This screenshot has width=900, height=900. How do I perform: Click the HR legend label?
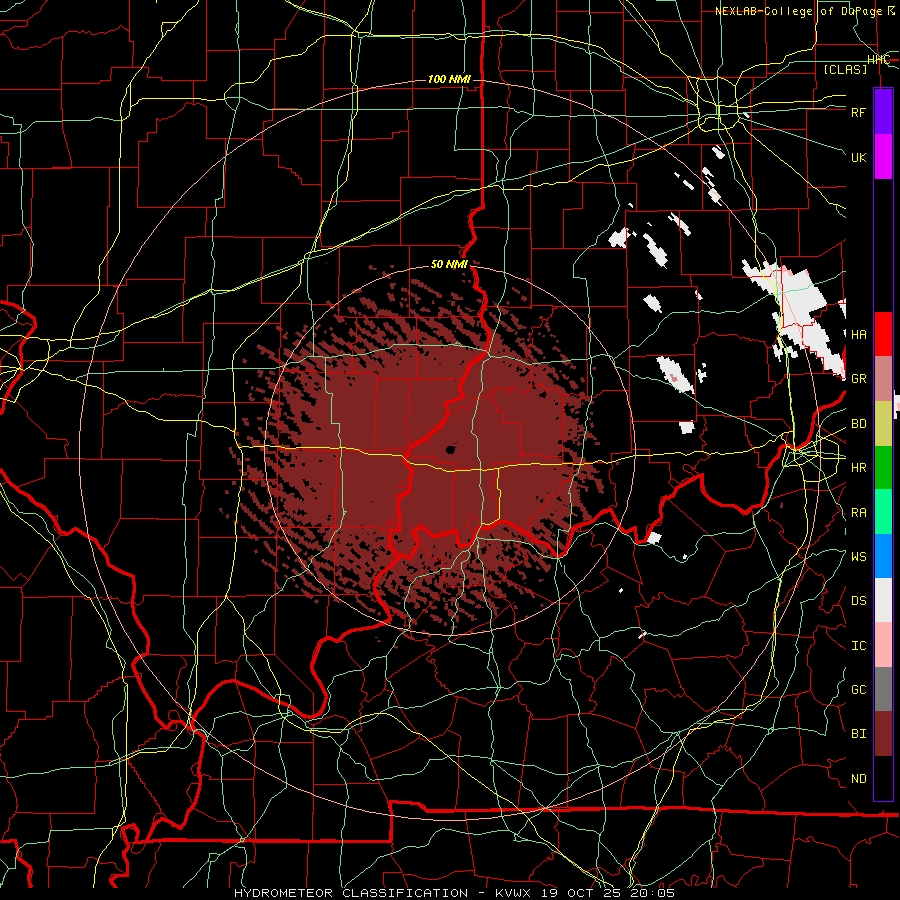(x=858, y=468)
